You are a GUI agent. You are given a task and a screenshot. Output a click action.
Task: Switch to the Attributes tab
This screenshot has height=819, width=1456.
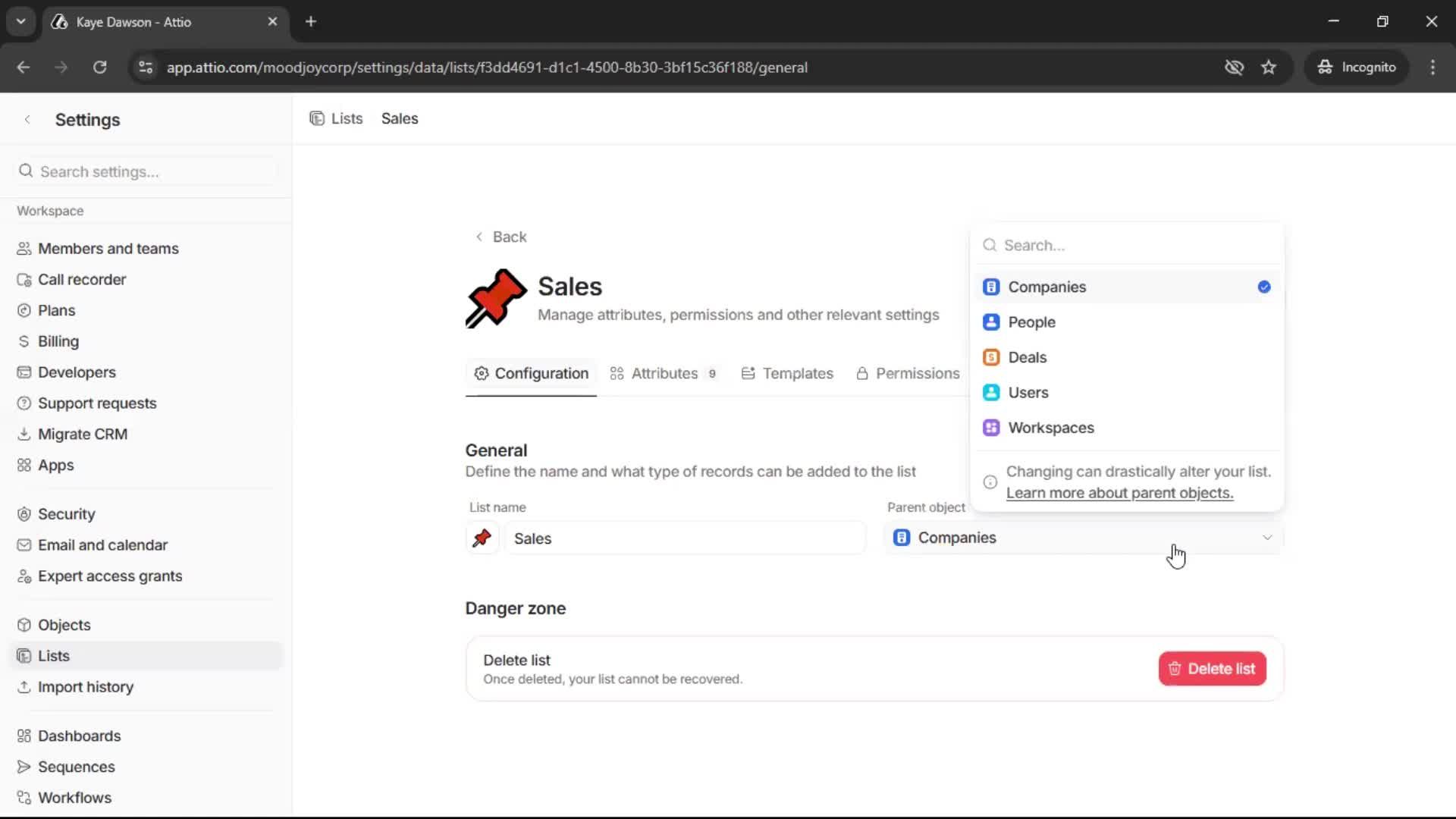point(664,373)
